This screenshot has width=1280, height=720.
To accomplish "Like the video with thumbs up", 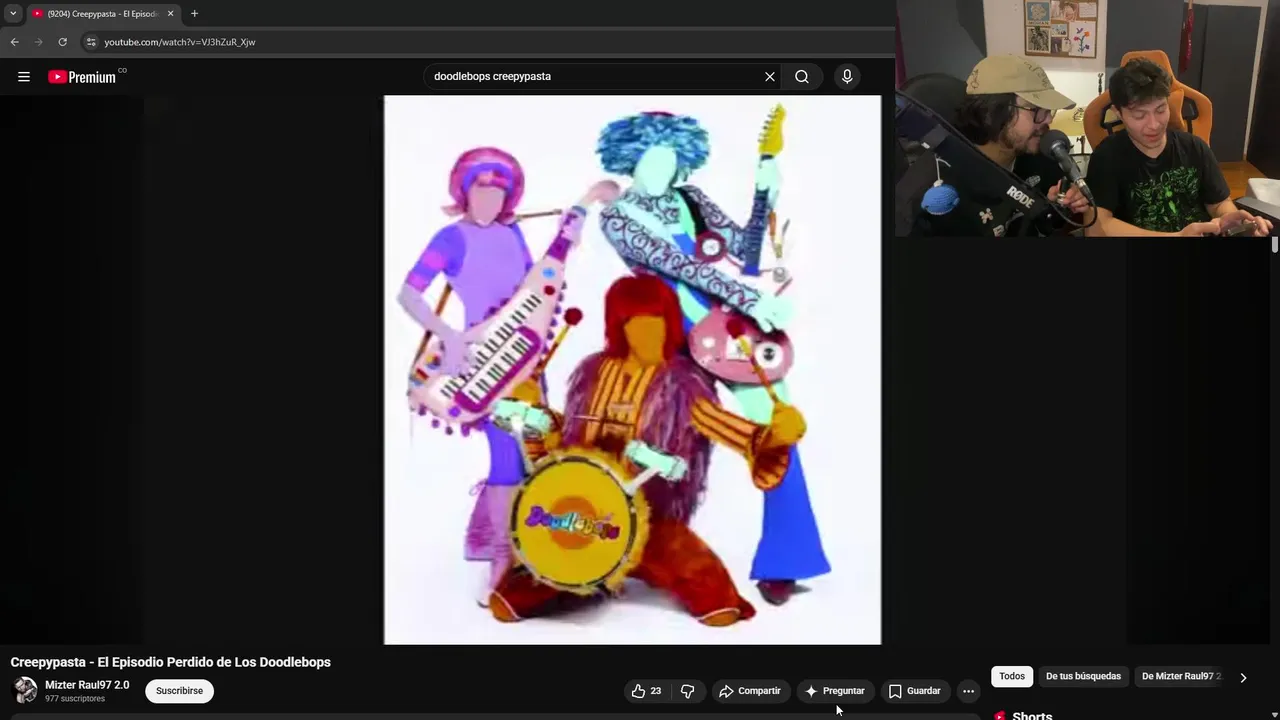I will point(646,691).
